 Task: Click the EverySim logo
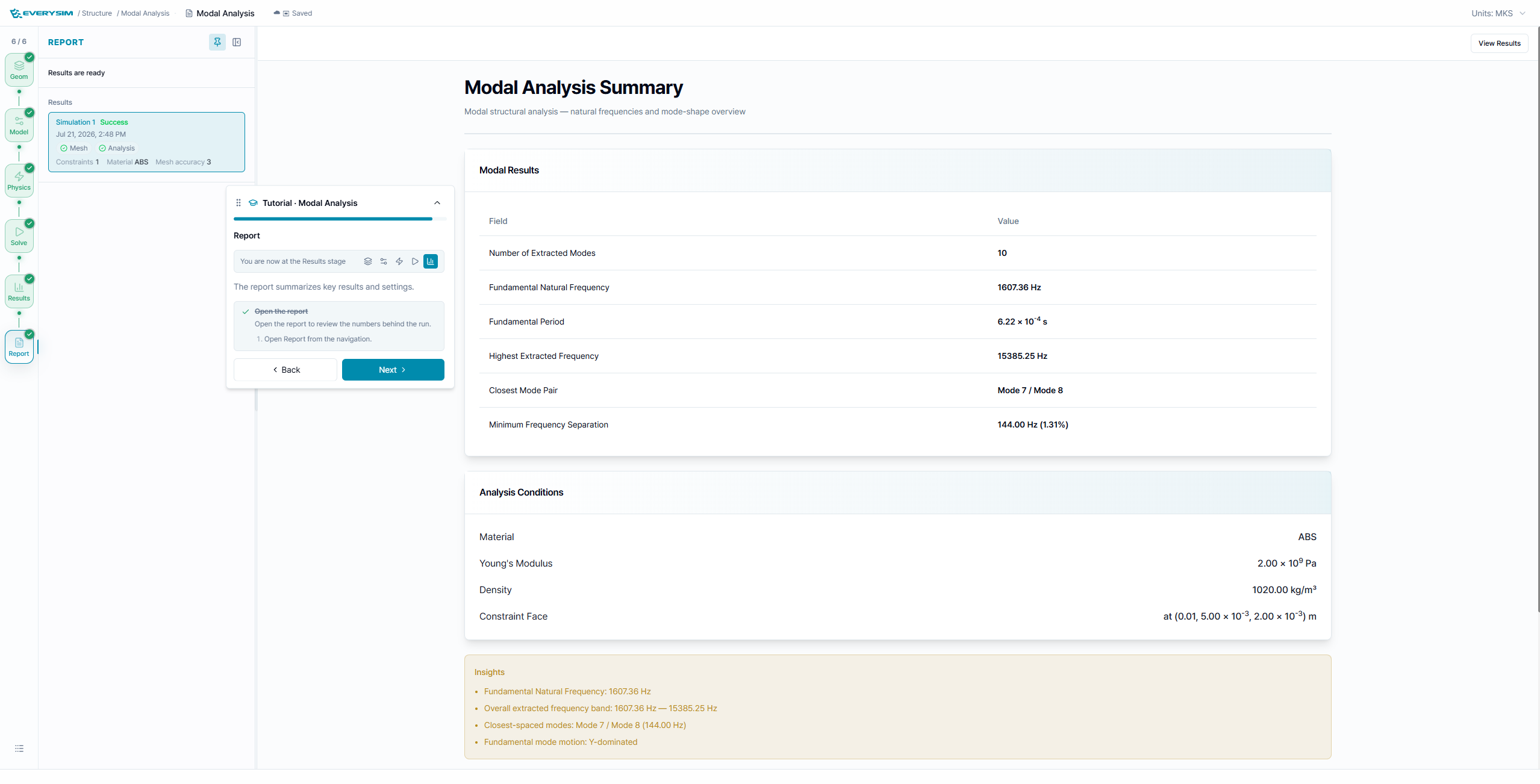(x=42, y=13)
